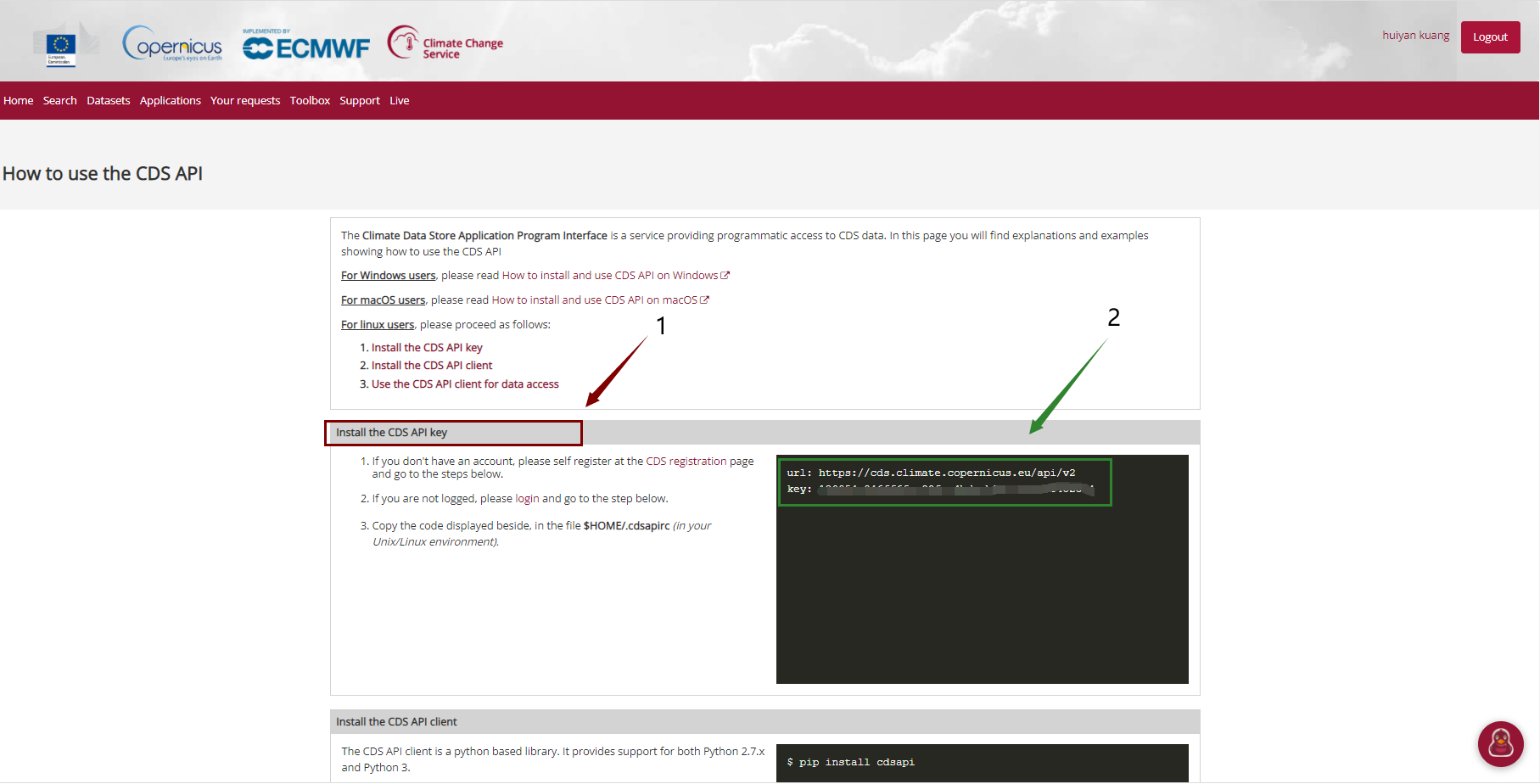Open the Toolbox page
The width and height of the screenshot is (1540, 784).
click(x=310, y=100)
